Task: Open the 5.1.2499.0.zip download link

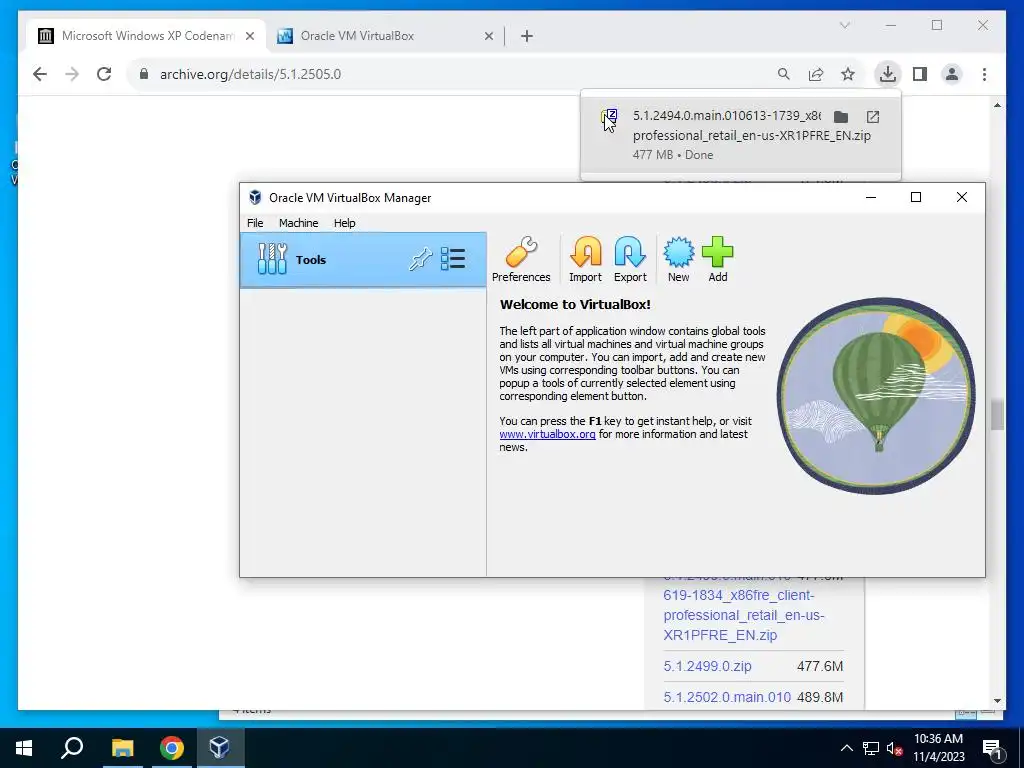Action: coord(707,666)
